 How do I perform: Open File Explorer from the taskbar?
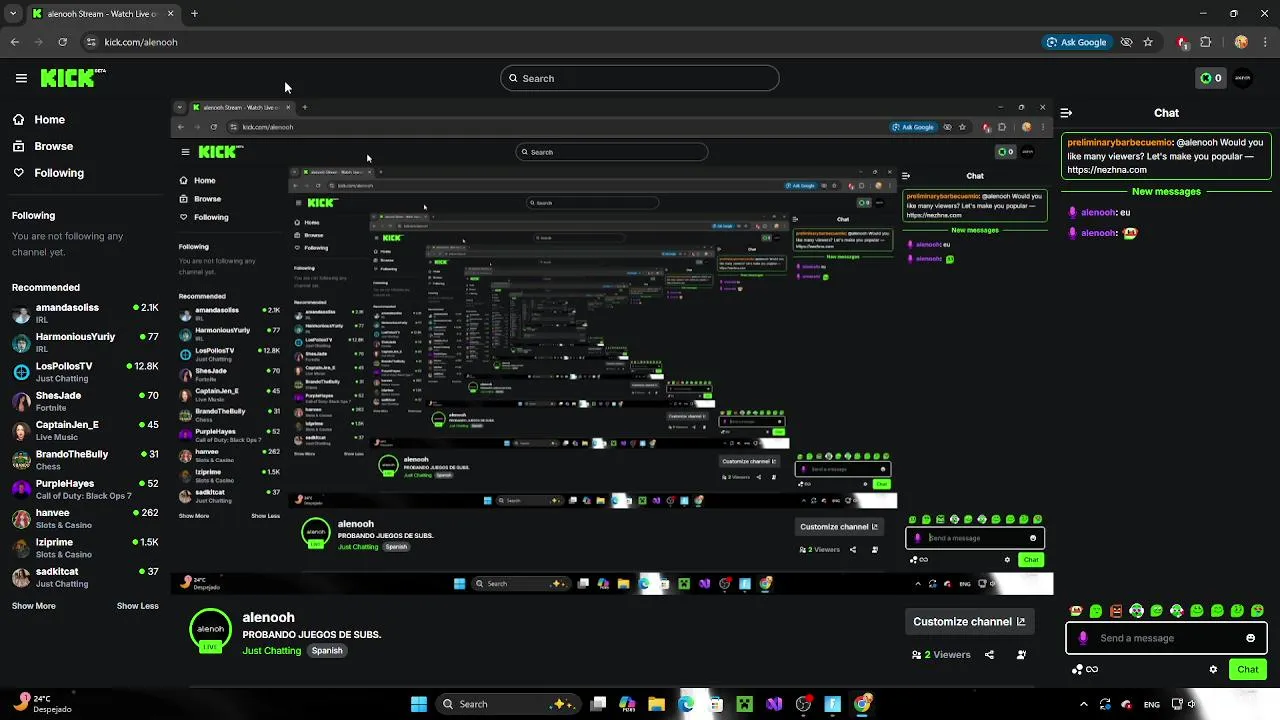tap(656, 704)
